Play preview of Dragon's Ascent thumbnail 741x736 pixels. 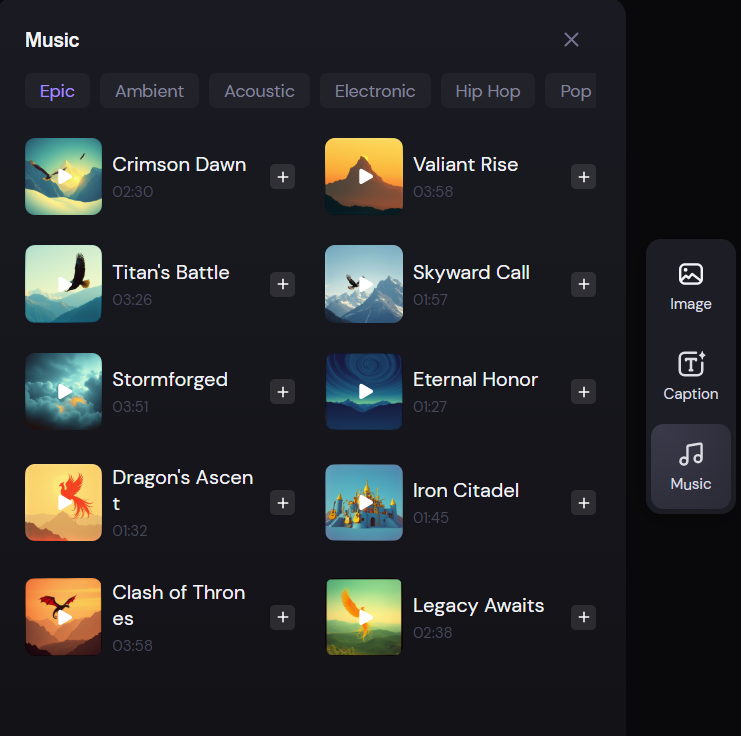[64, 502]
